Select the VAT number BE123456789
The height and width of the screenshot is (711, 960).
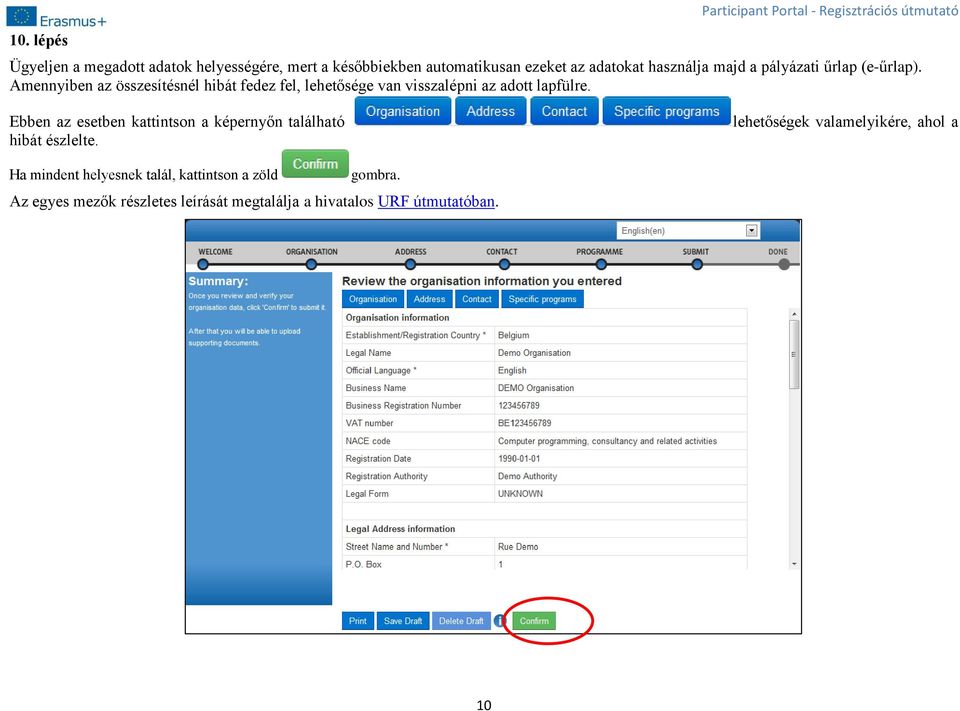coord(524,423)
